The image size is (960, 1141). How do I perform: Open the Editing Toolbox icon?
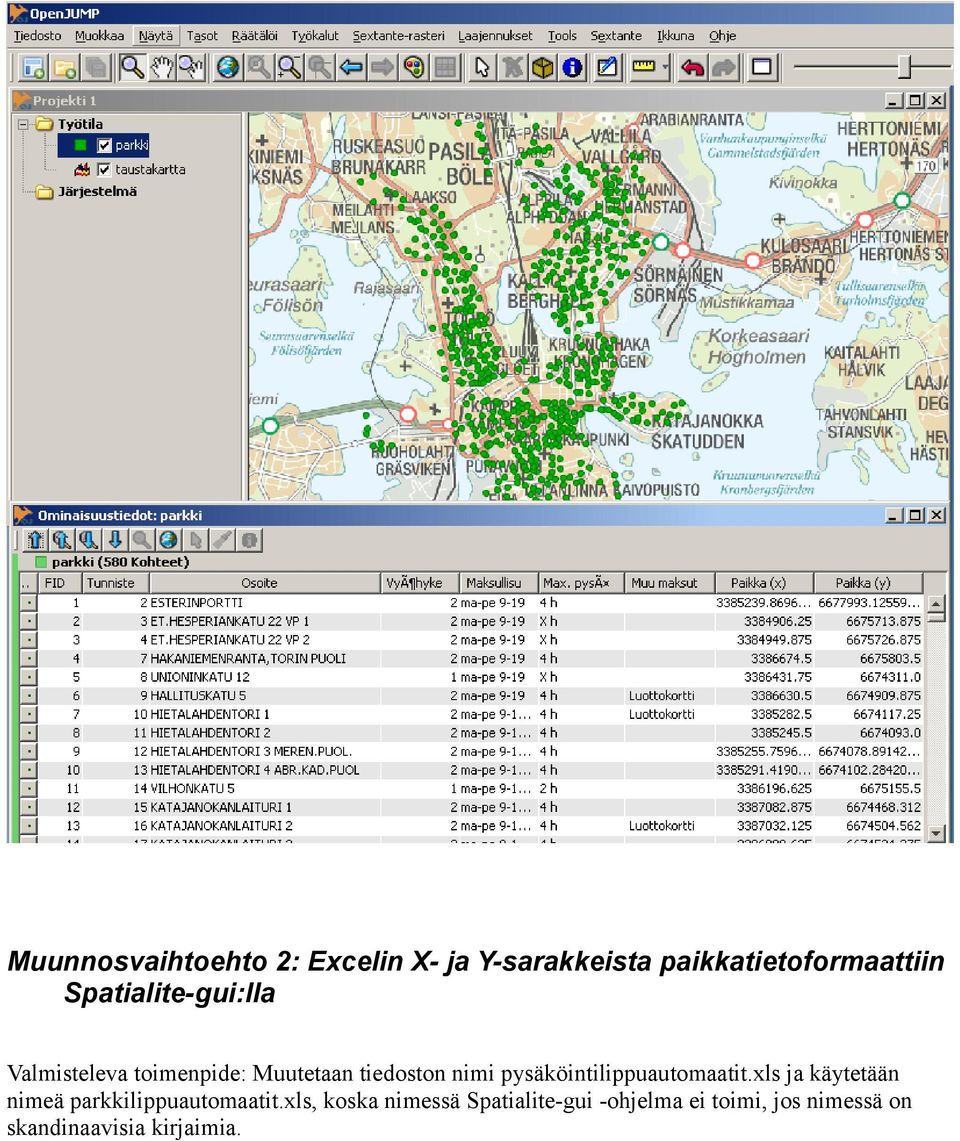tap(607, 68)
